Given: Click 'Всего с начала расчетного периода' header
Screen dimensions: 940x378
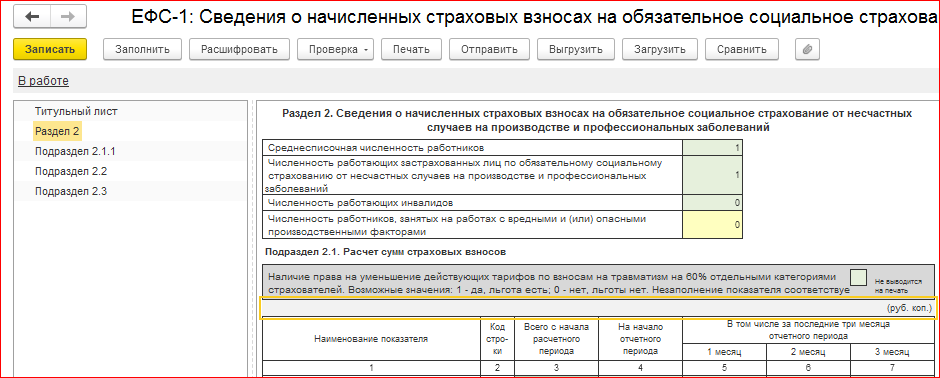Looking at the screenshot, I should (x=556, y=338).
